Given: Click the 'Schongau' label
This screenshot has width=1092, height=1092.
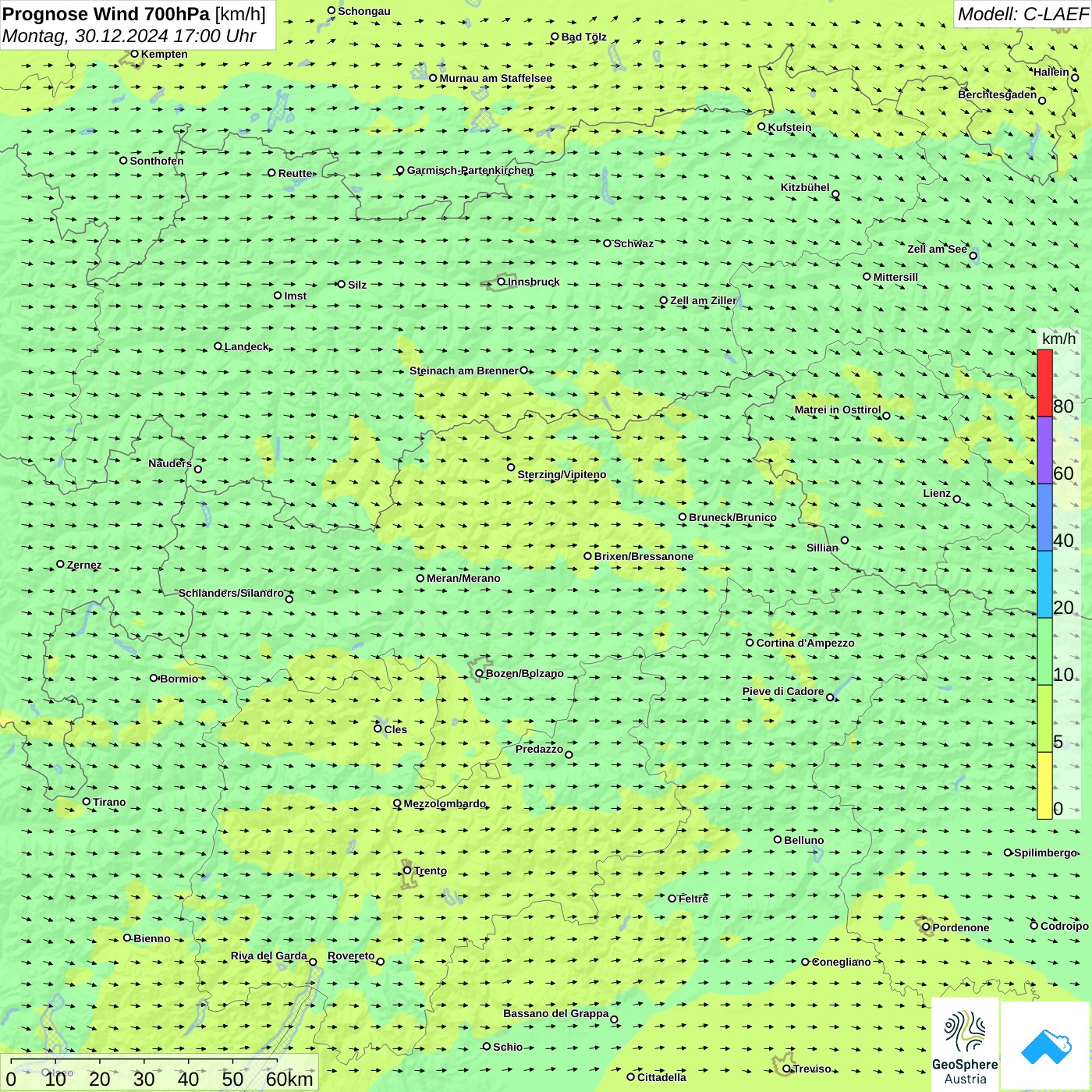Looking at the screenshot, I should [364, 11].
